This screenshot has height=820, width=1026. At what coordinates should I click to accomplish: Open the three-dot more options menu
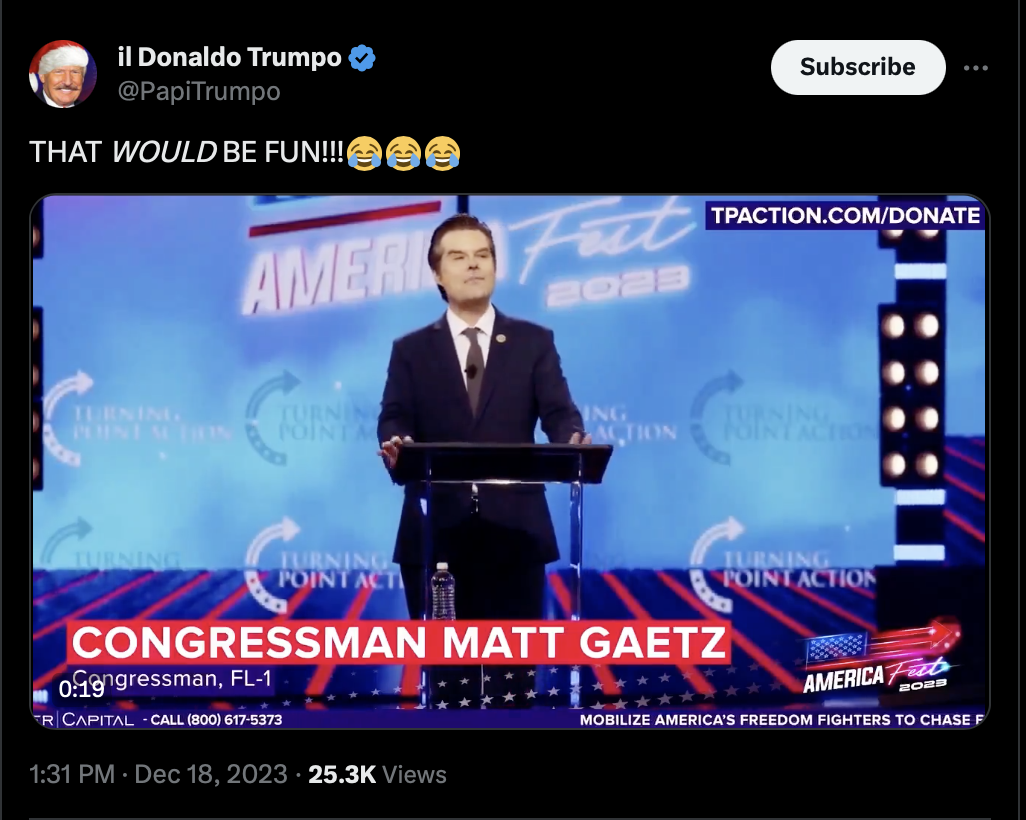(975, 67)
